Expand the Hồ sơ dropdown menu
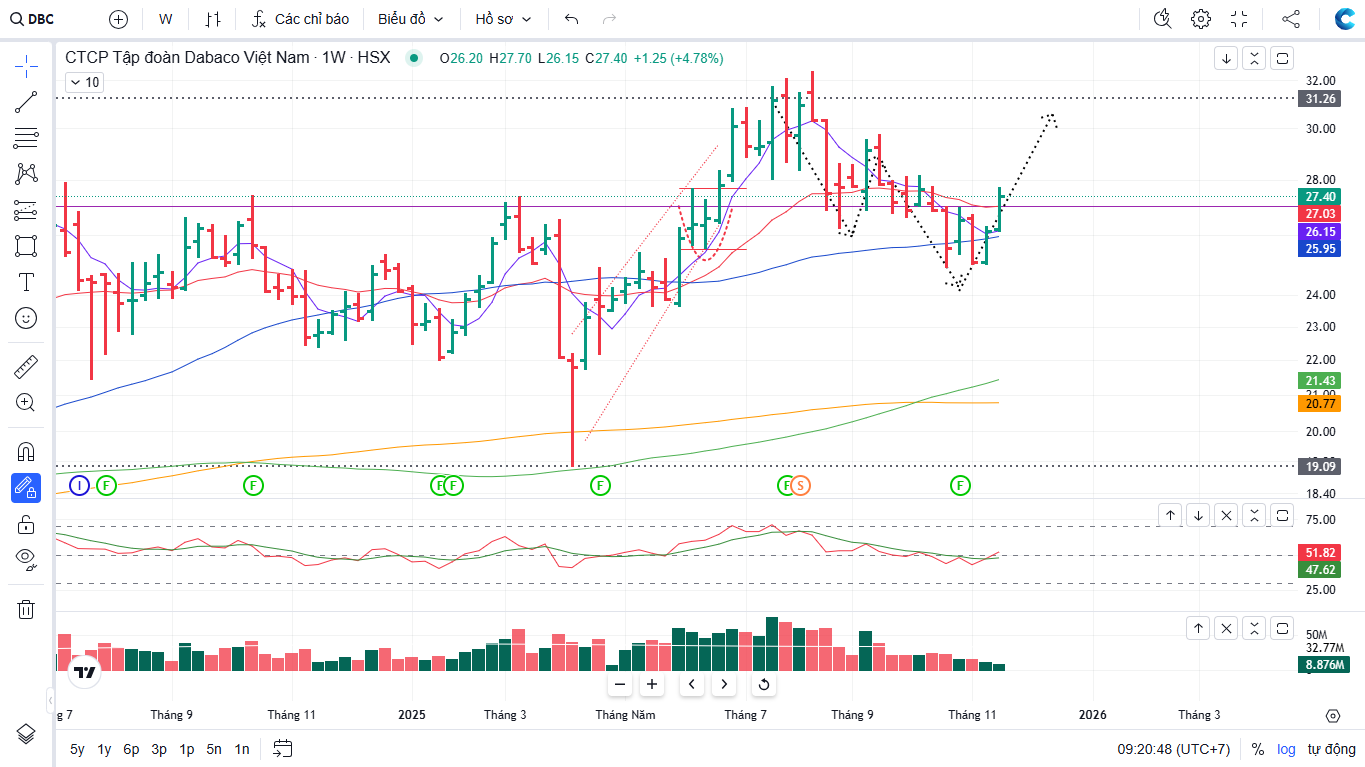Viewport: 1365px width, 767px height. 503,19
